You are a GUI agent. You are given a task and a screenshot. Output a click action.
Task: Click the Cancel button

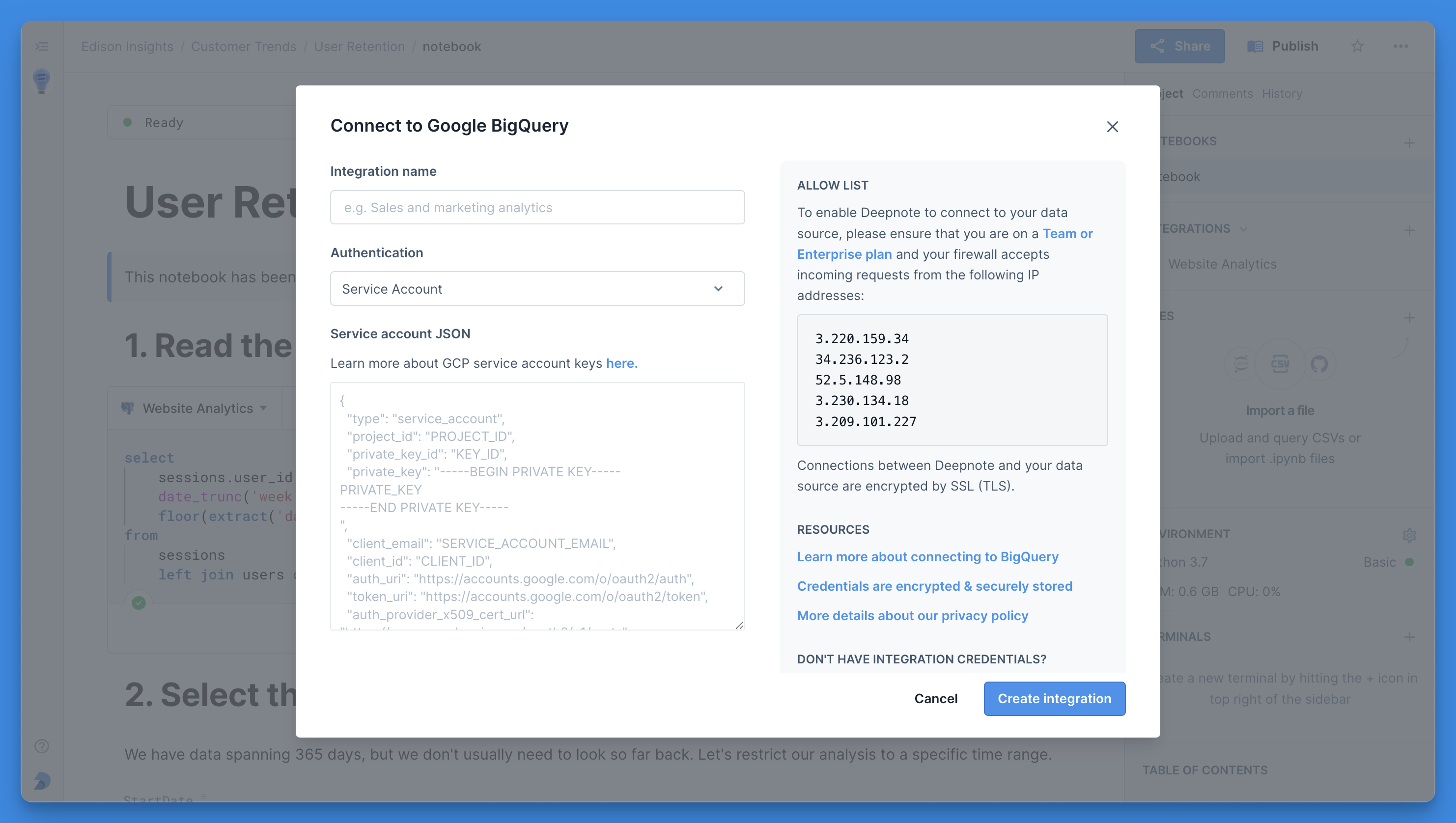pyautogui.click(x=935, y=699)
